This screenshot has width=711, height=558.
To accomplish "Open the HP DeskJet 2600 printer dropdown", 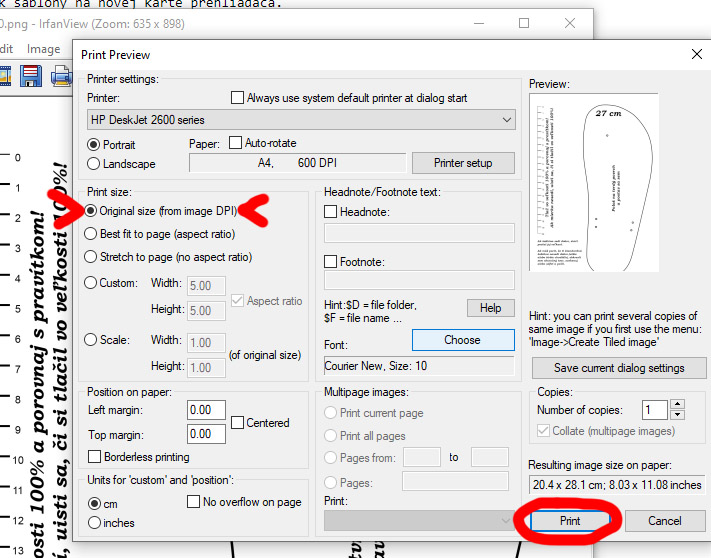I will coord(301,120).
